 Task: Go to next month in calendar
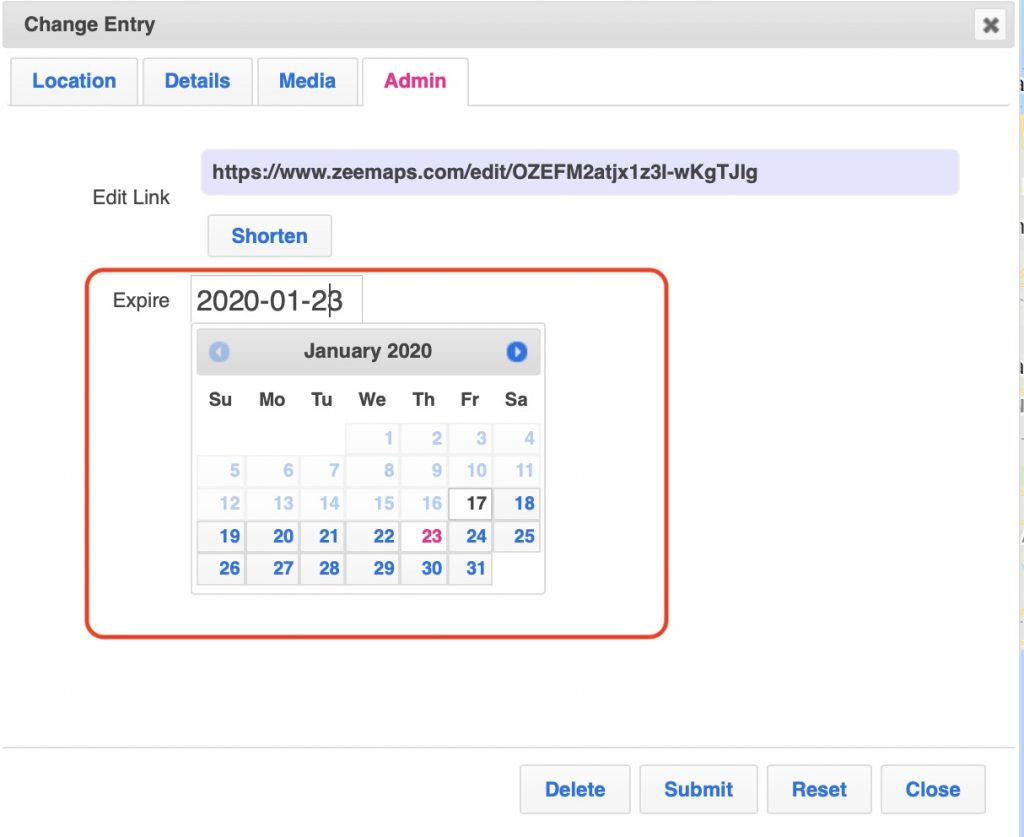pos(516,352)
